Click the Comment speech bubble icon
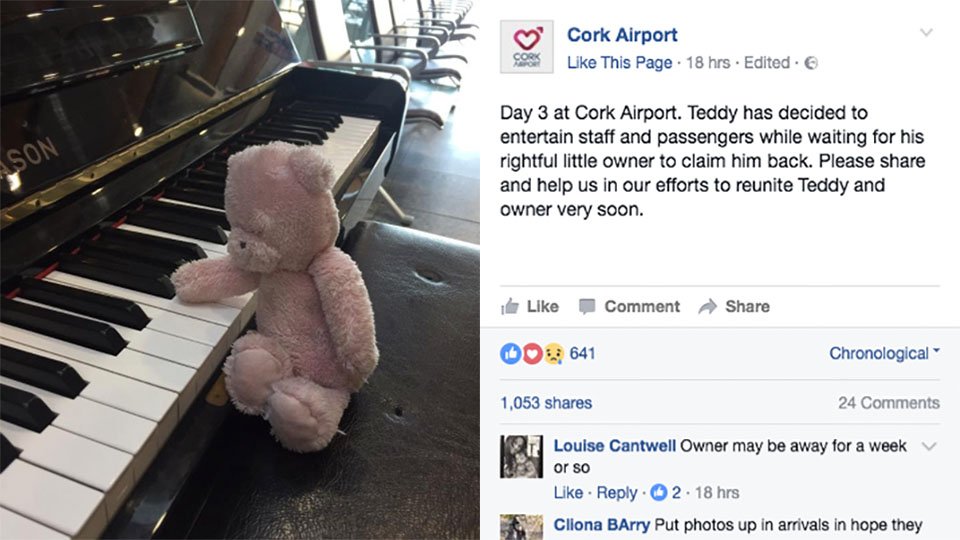Image resolution: width=960 pixels, height=540 pixels. 587,306
